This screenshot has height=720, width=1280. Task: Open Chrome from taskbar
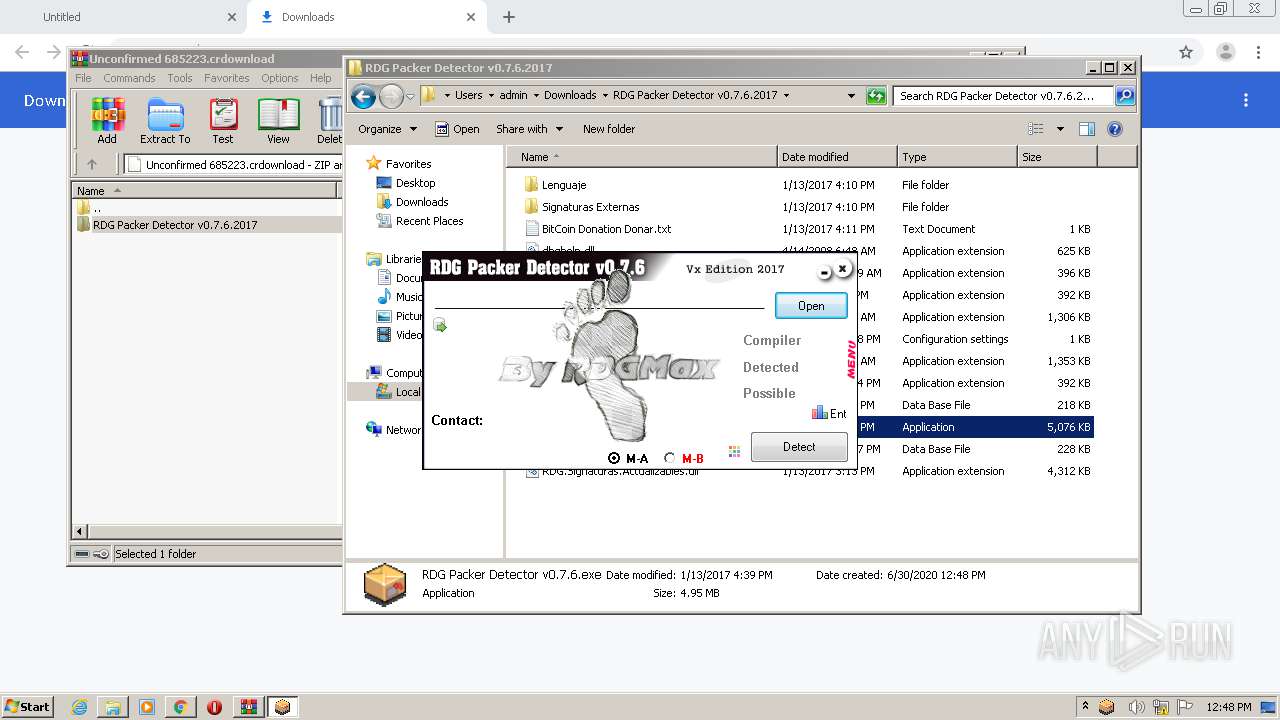180,707
